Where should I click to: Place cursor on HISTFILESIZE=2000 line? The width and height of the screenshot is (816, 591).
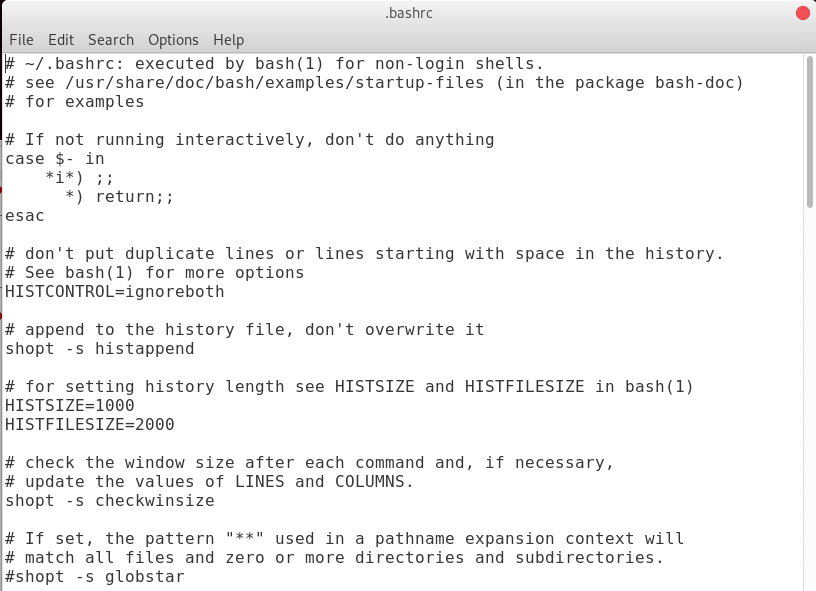90,425
